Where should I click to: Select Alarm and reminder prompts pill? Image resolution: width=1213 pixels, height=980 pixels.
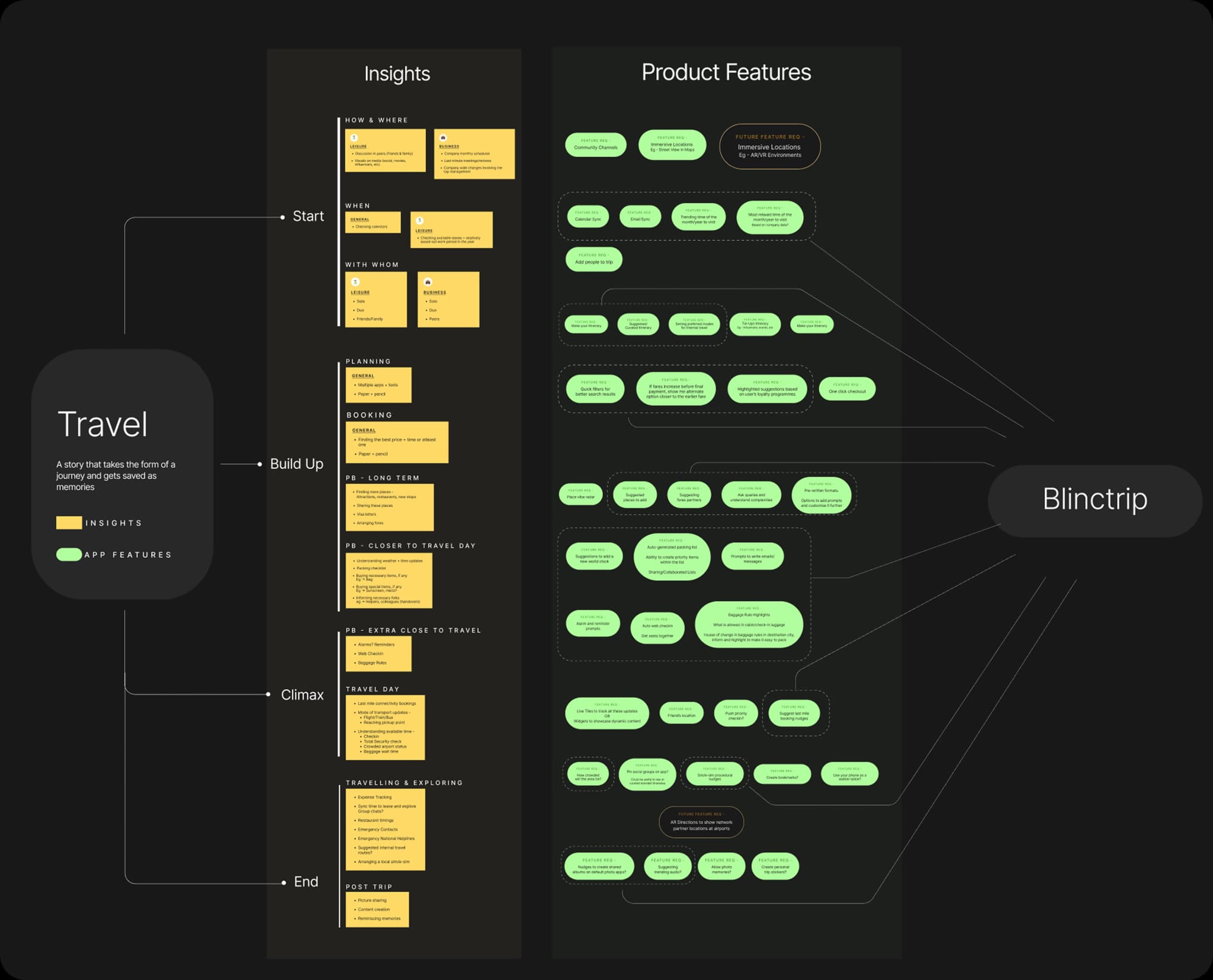(593, 624)
